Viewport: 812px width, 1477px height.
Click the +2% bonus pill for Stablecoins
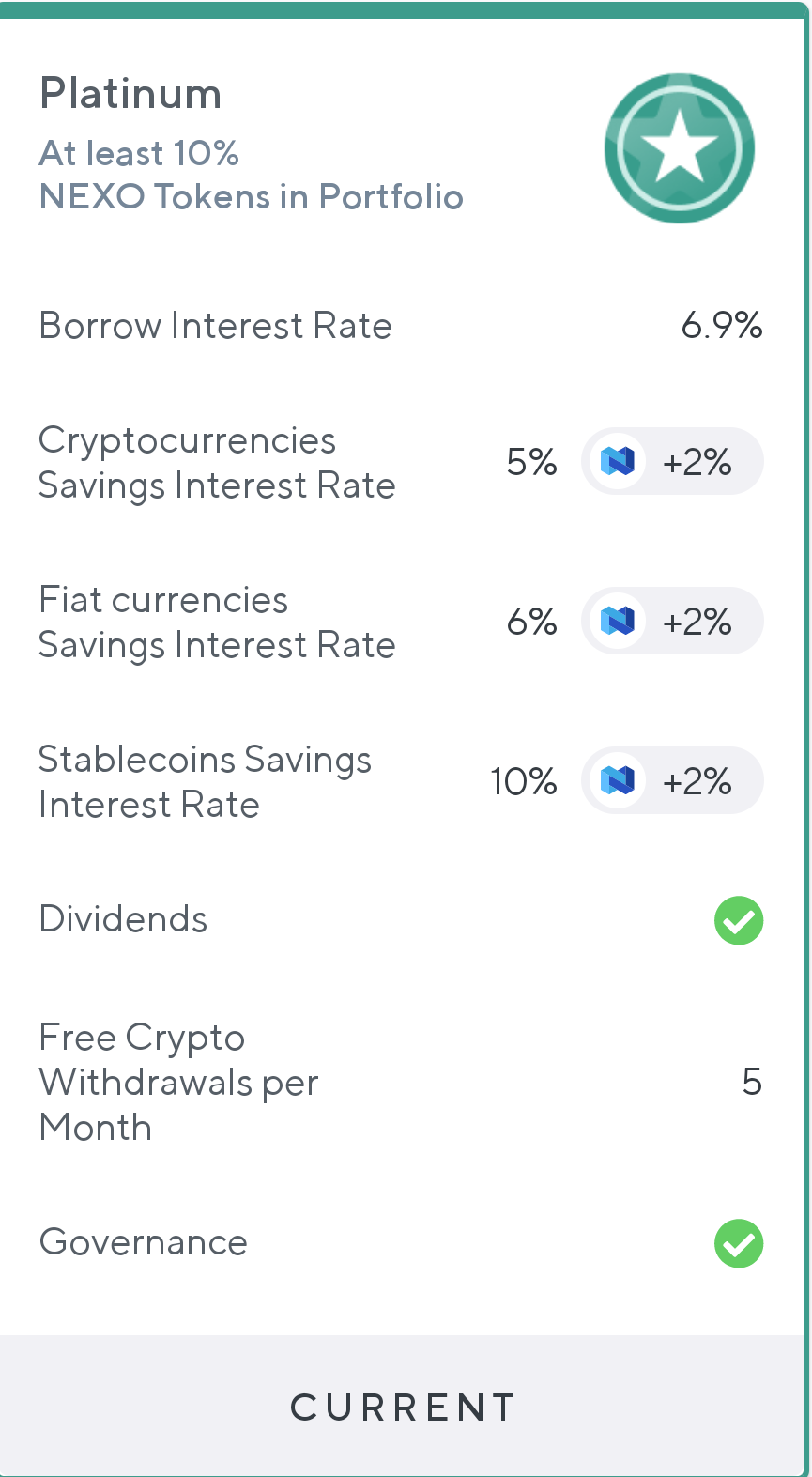(672, 780)
